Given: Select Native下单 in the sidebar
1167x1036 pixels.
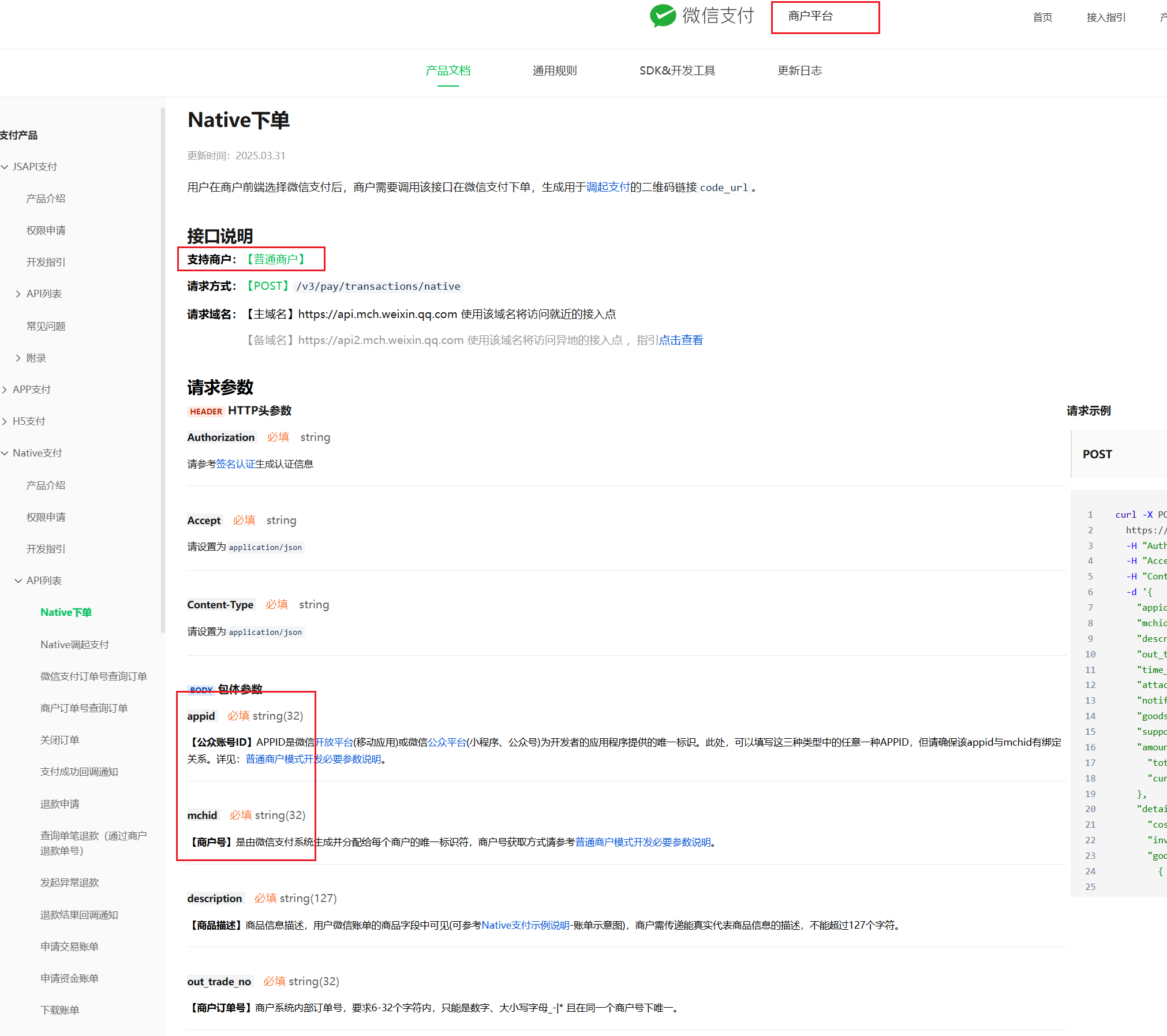Looking at the screenshot, I should click(x=66, y=612).
